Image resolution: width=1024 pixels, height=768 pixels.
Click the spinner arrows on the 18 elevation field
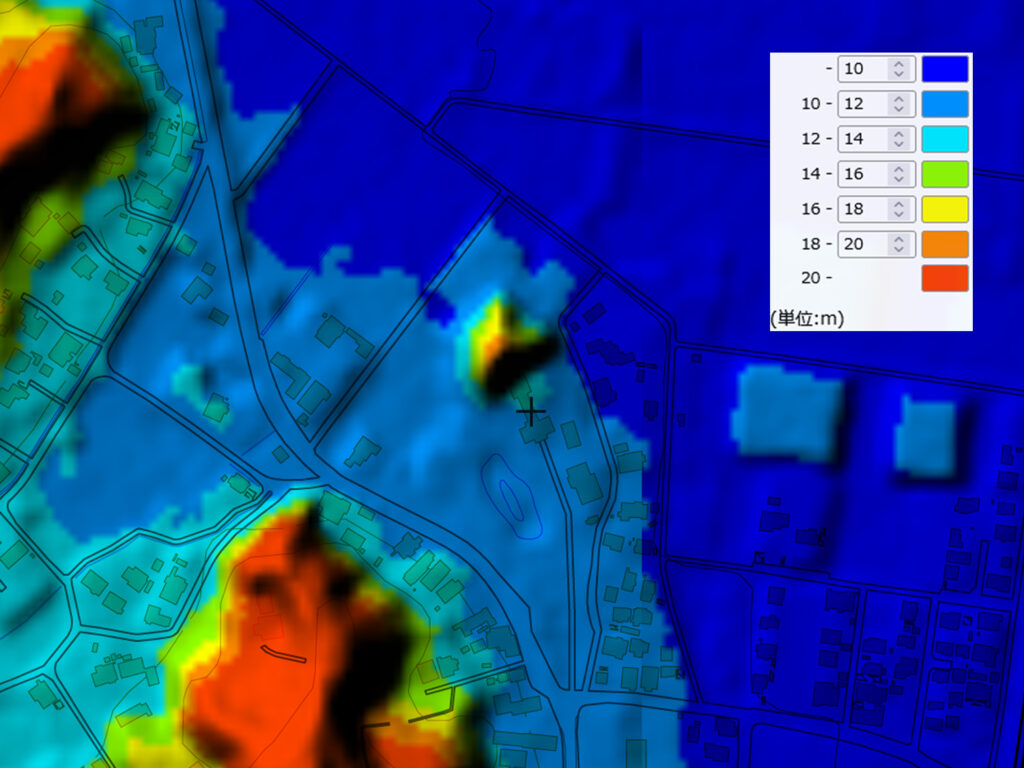pos(899,209)
